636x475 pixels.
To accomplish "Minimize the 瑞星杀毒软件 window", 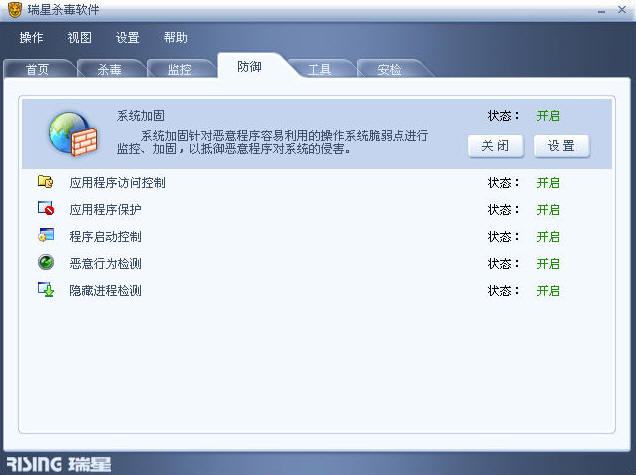I will (x=602, y=11).
